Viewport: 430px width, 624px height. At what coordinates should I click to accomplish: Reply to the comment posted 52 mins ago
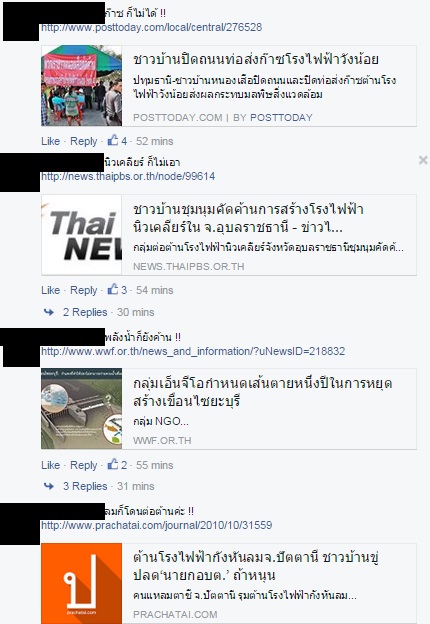pyautogui.click(x=84, y=141)
